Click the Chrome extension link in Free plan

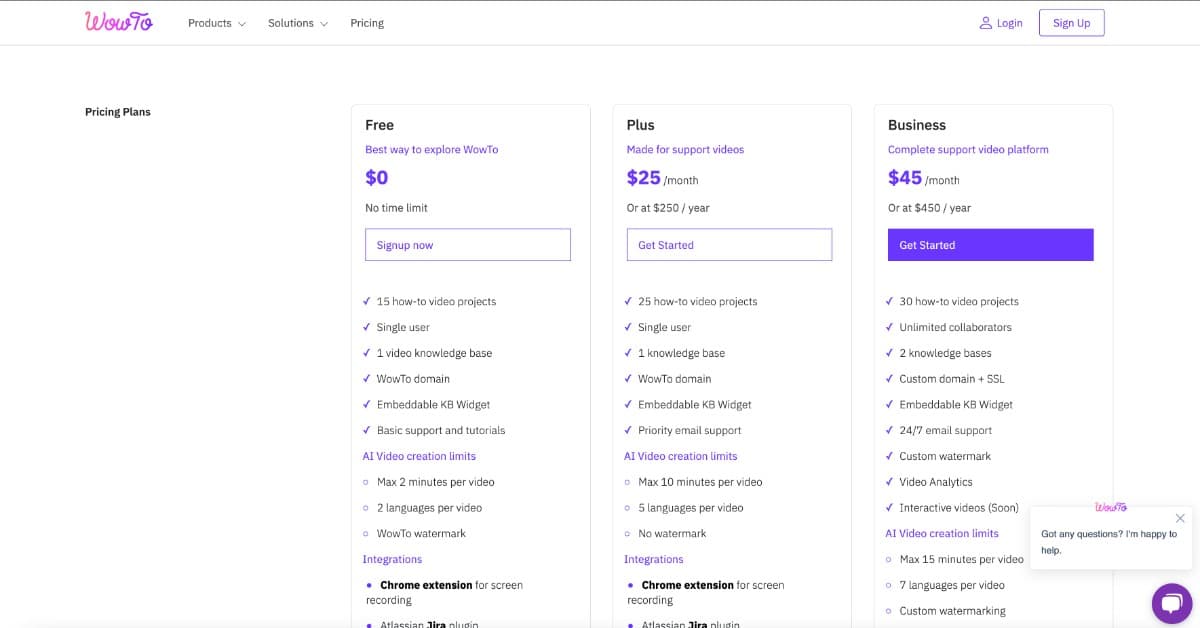click(x=426, y=585)
